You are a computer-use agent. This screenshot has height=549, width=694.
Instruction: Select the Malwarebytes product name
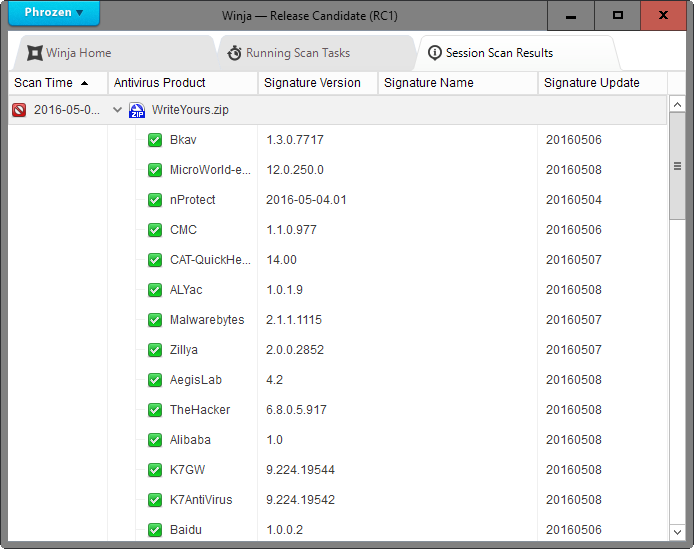[207, 320]
